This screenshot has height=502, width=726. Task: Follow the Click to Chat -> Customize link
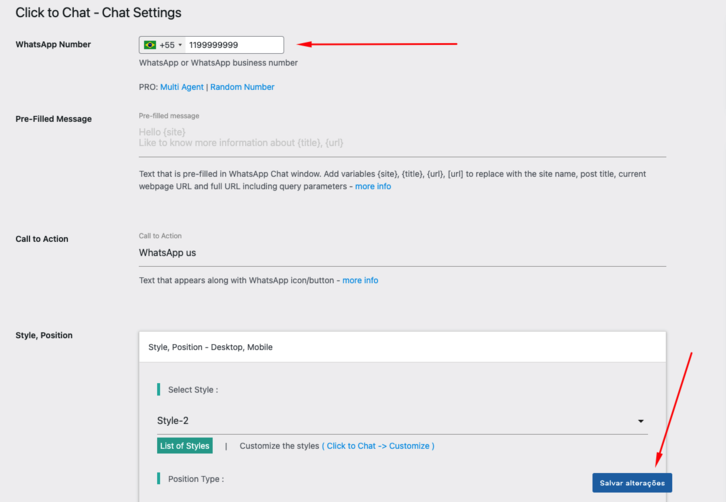tap(378, 446)
